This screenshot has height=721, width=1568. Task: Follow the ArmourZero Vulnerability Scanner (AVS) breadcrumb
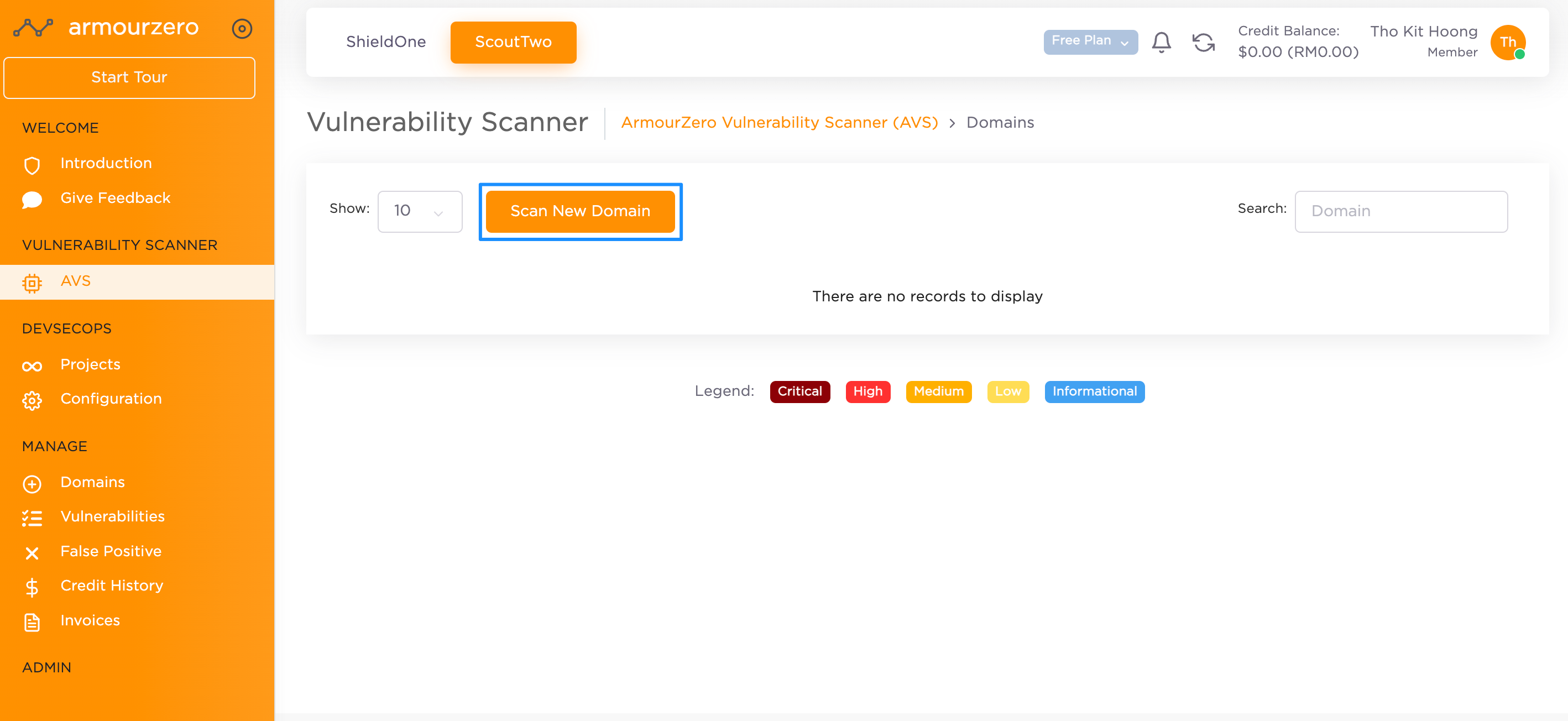778,123
